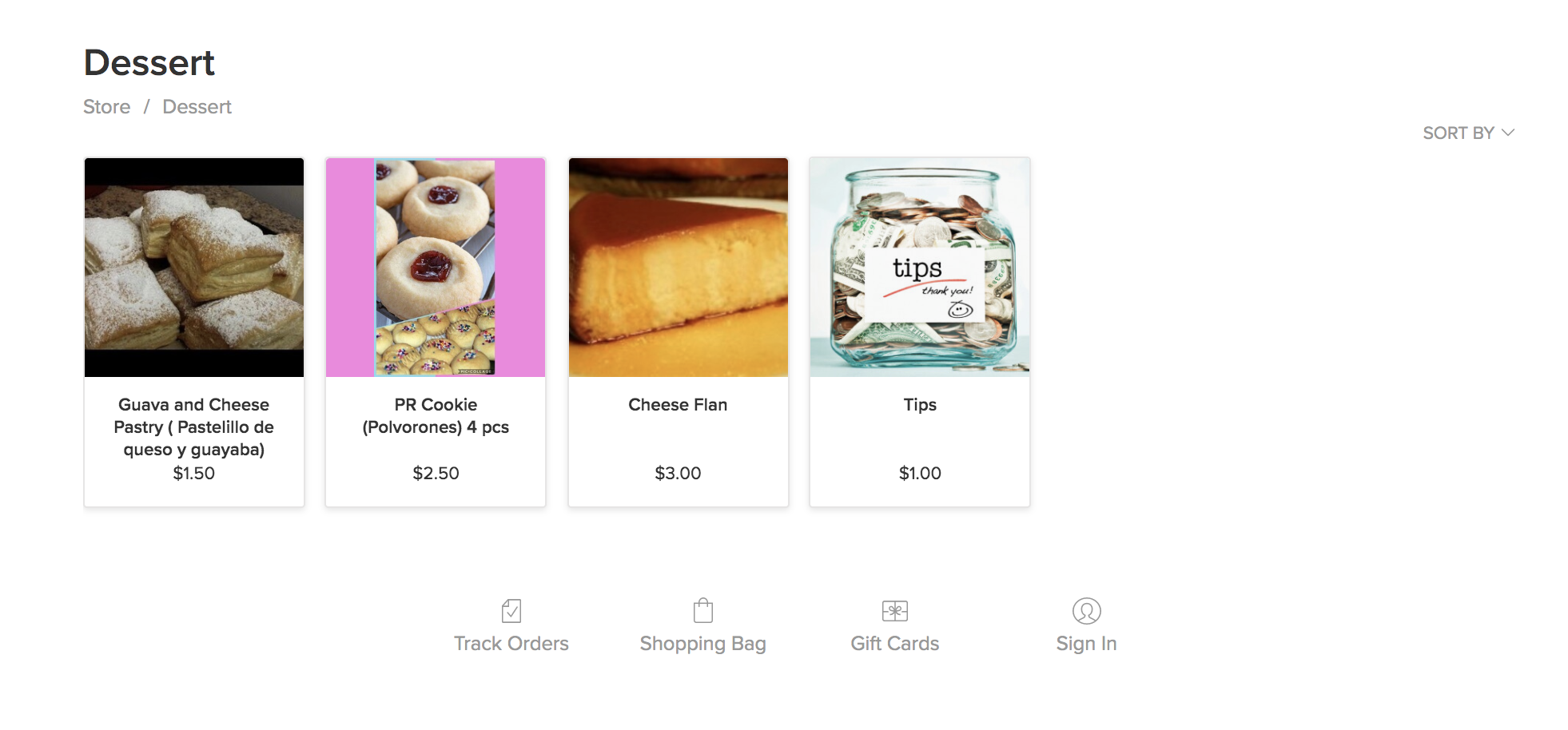Click the Track Orders clipboard icon
Image resolution: width=1568 pixels, height=730 pixels.
[511, 611]
